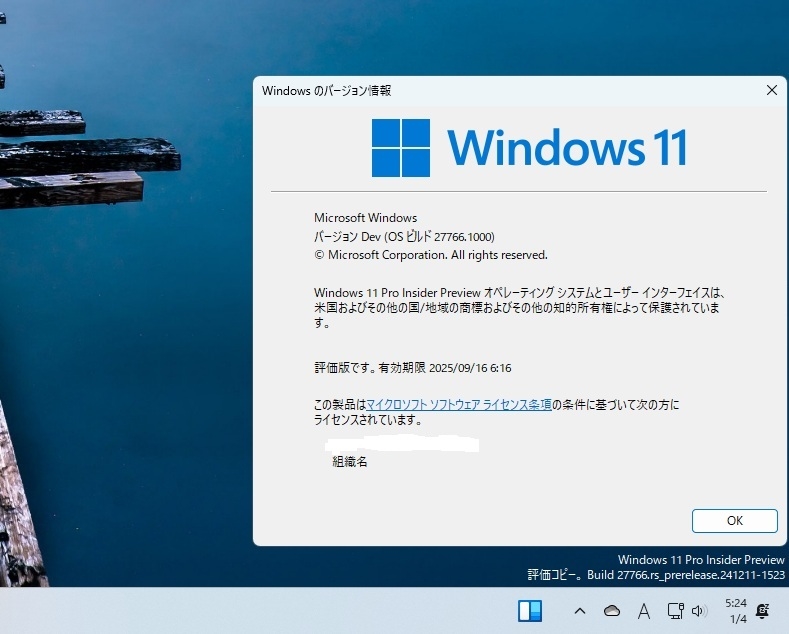Image resolution: width=789 pixels, height=634 pixels.
Task: Click the Microsoft Windows text line
Action: pos(365,218)
